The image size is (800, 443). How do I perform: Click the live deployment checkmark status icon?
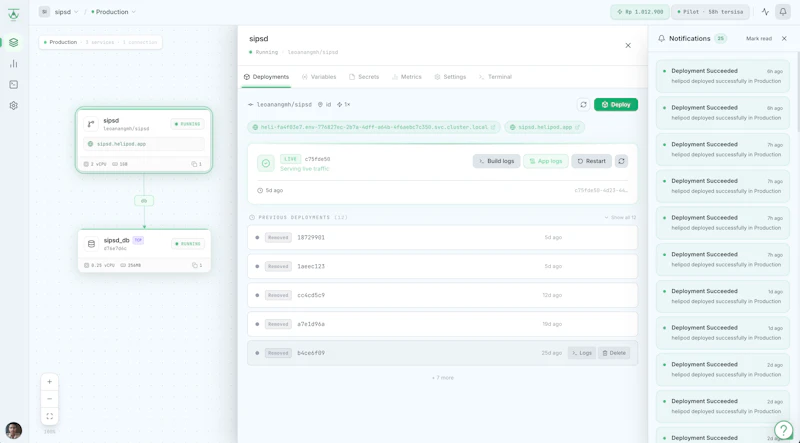[x=265, y=163]
